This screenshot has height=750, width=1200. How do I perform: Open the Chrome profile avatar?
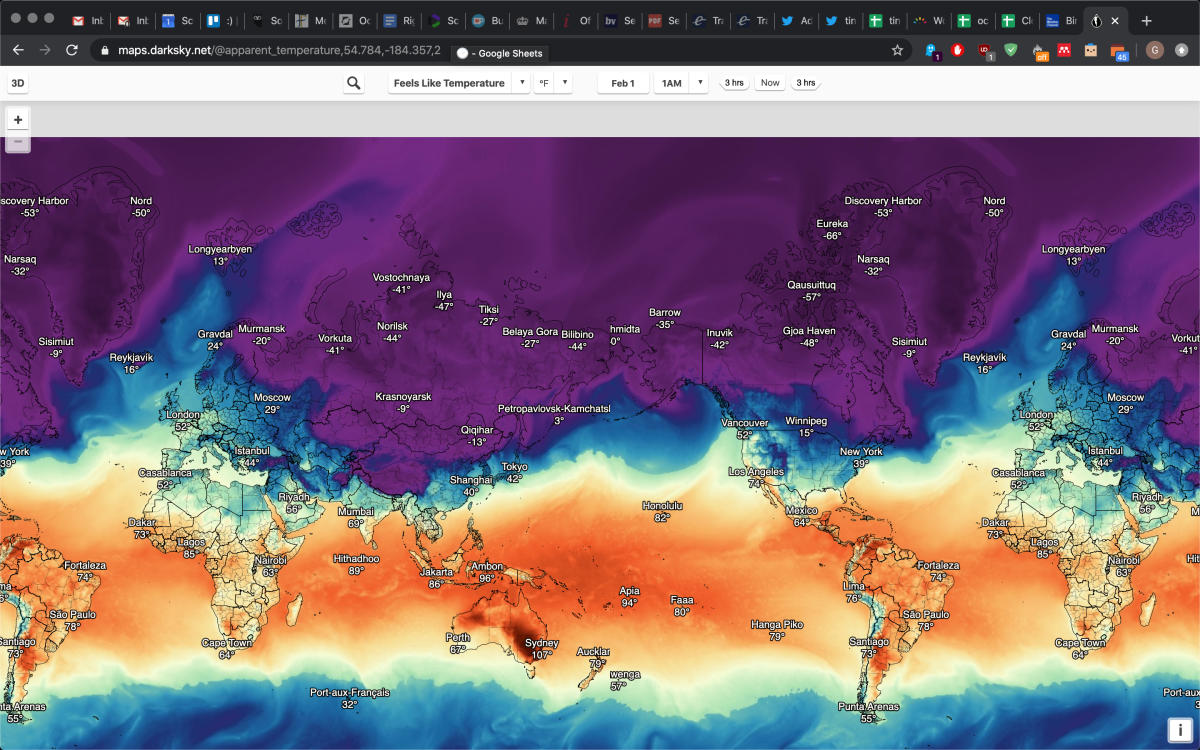(x=1154, y=50)
